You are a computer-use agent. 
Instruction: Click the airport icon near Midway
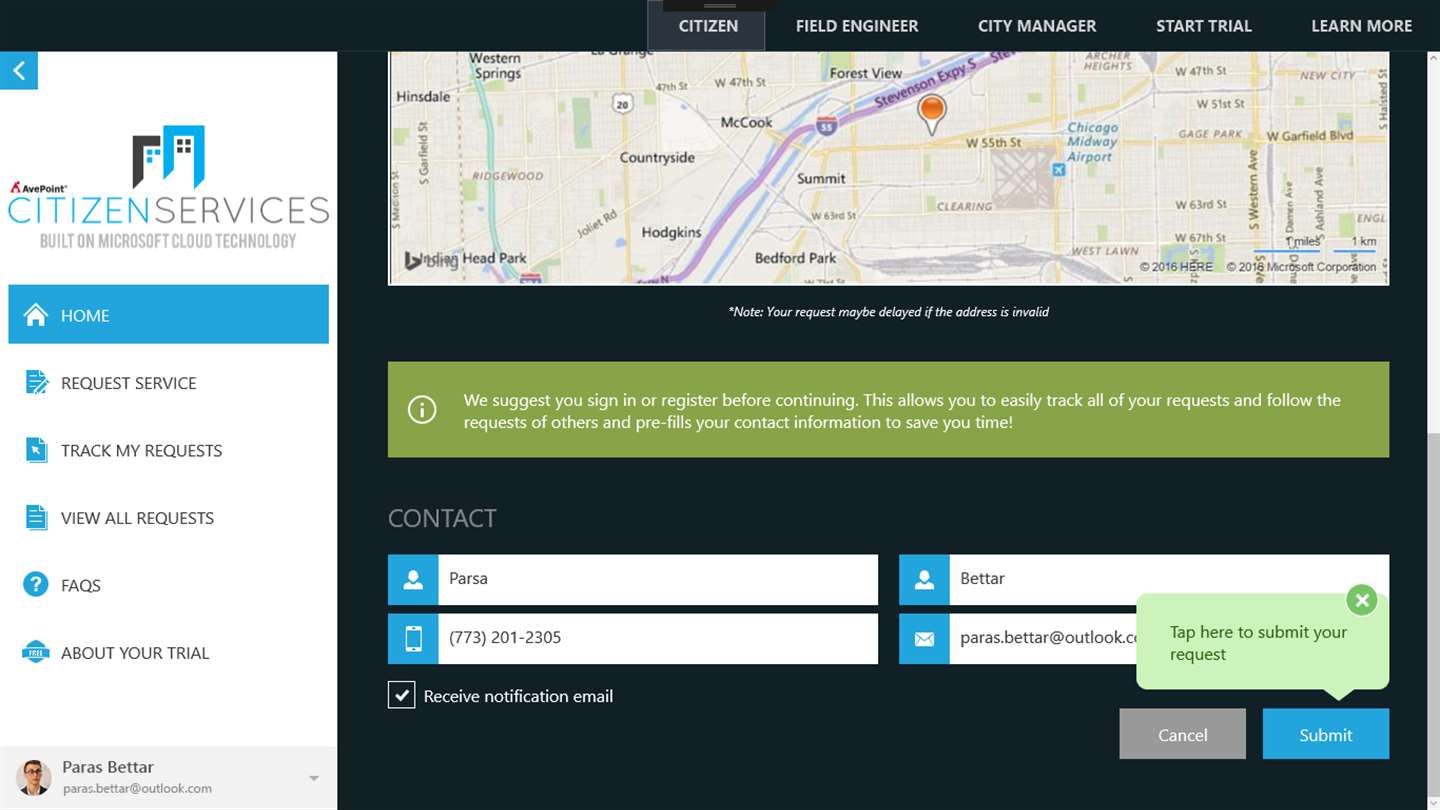pyautogui.click(x=1058, y=170)
